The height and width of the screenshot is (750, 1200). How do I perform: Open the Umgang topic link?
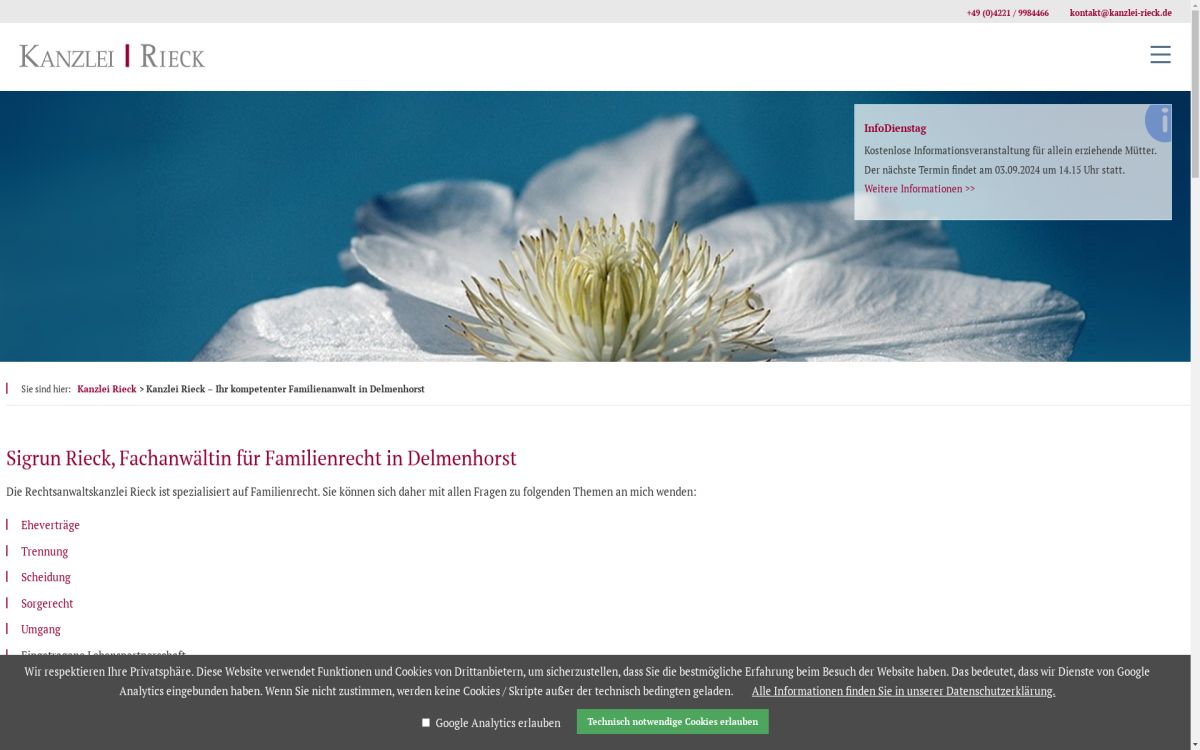coord(41,629)
